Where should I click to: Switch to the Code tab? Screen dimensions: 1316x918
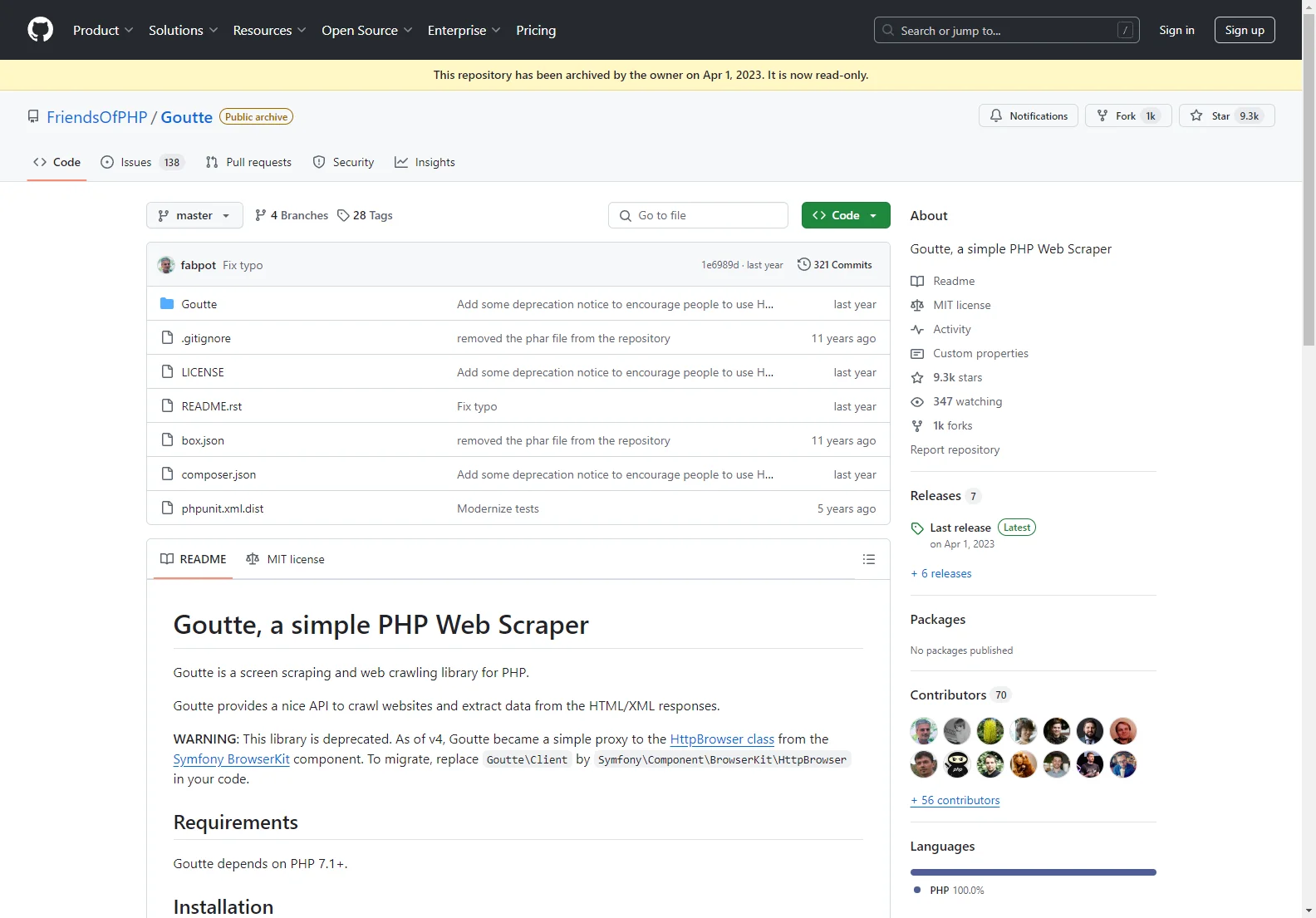click(56, 162)
